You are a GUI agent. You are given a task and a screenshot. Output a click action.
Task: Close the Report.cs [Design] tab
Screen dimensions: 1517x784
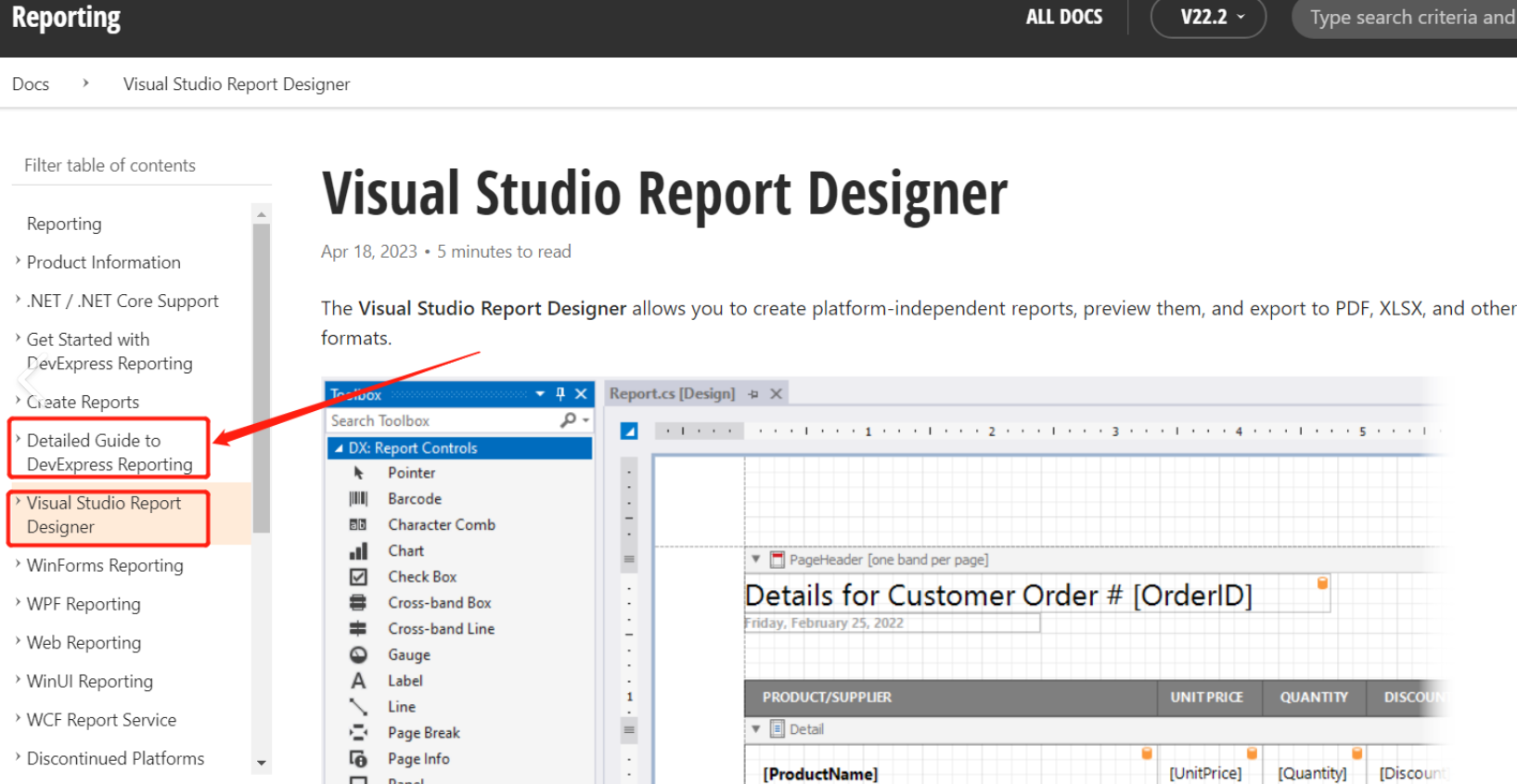[x=777, y=394]
